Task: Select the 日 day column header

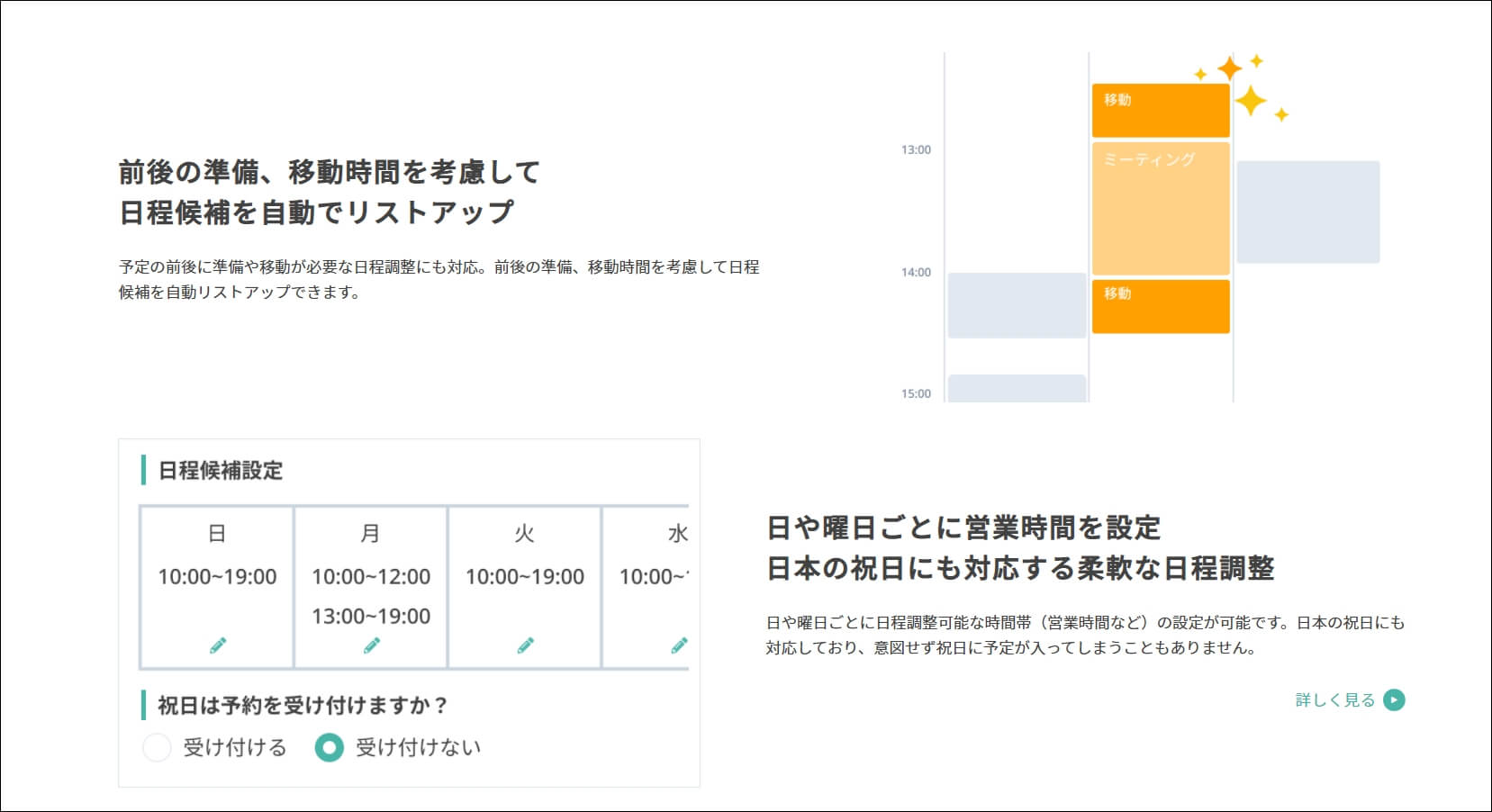Action: click(x=216, y=533)
